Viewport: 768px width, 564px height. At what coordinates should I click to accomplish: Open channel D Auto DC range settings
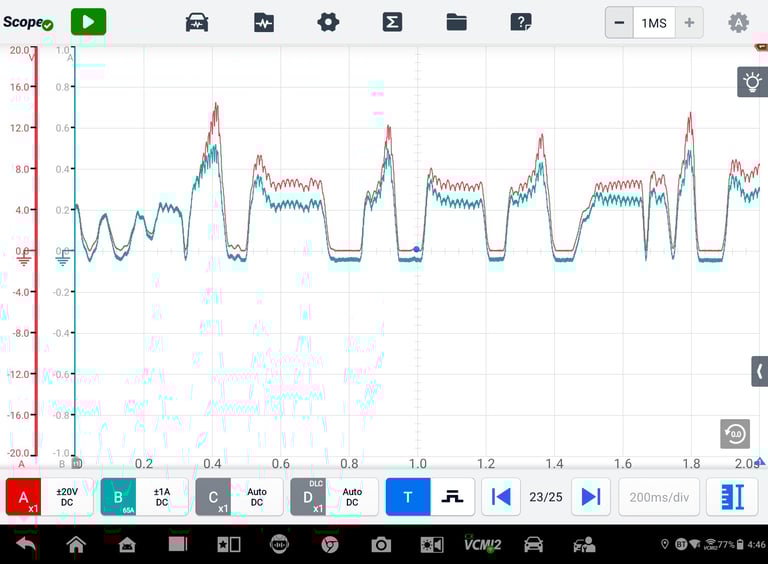[x=352, y=497]
